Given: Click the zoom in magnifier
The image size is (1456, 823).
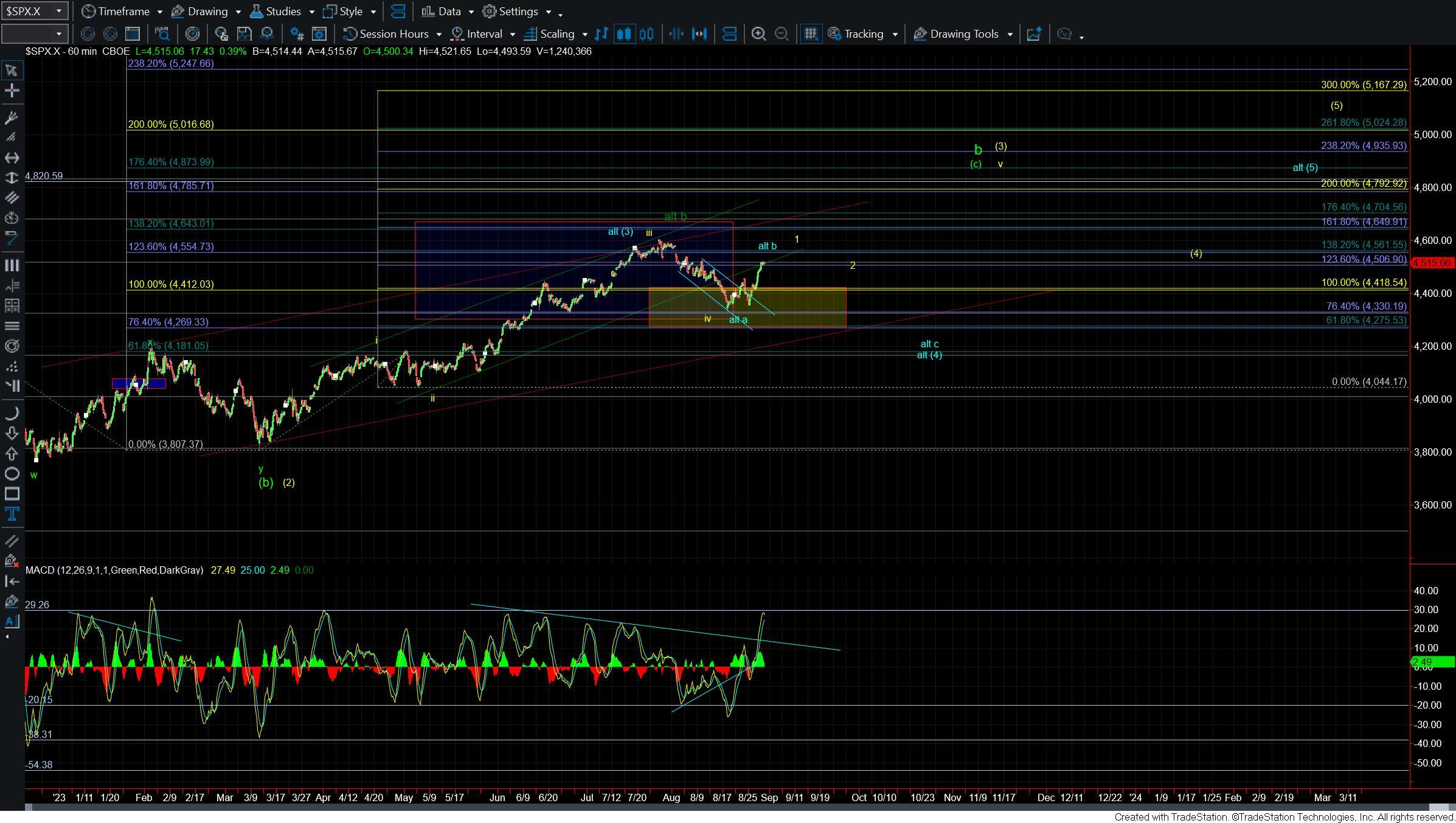Looking at the screenshot, I should tap(758, 34).
